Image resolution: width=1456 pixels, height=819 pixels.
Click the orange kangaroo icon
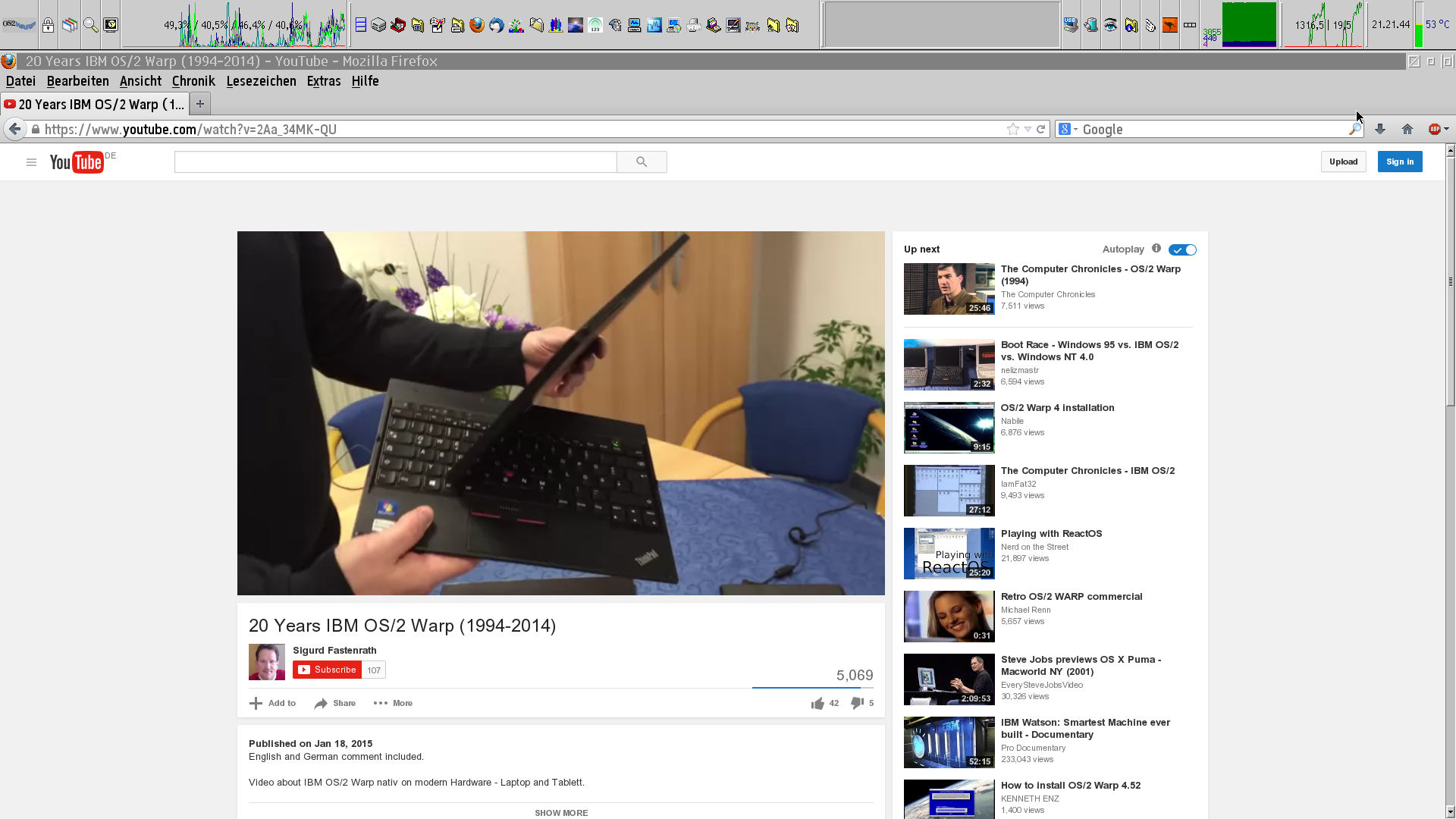(x=1170, y=25)
